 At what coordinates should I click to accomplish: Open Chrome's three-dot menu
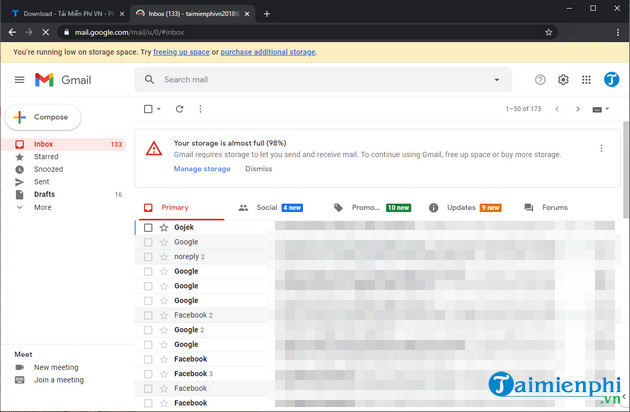[618, 32]
